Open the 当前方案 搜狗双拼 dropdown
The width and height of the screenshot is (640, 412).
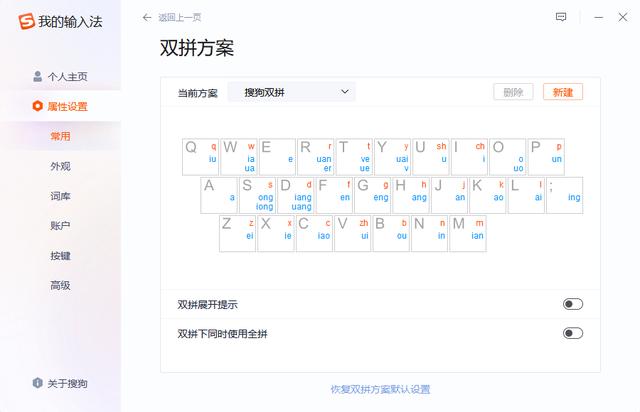291,92
